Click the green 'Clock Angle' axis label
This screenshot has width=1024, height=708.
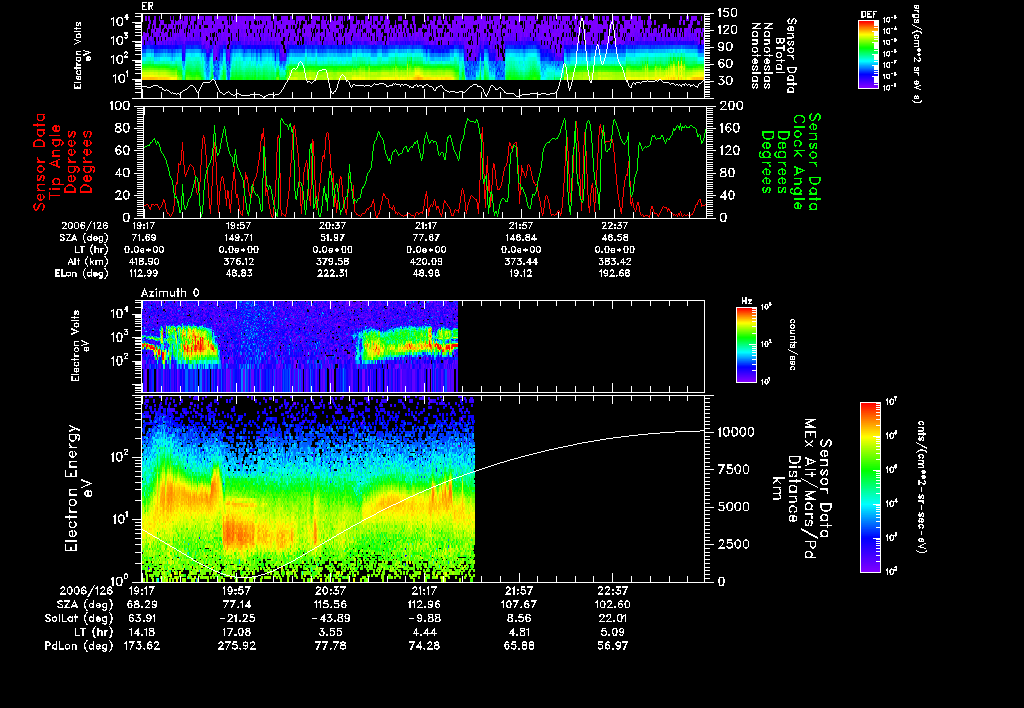(797, 162)
